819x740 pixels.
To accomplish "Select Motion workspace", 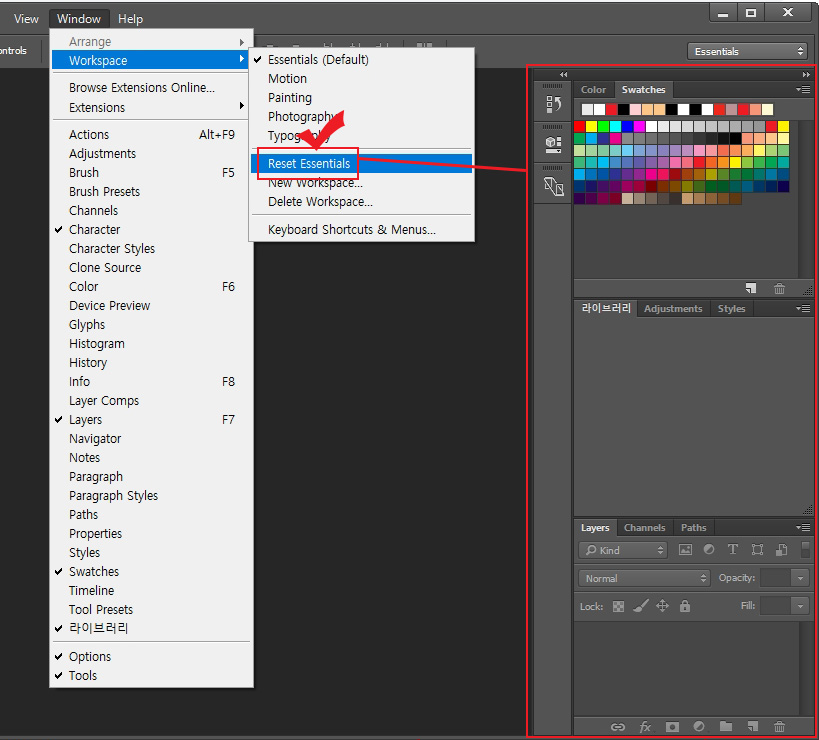I will click(x=361, y=78).
